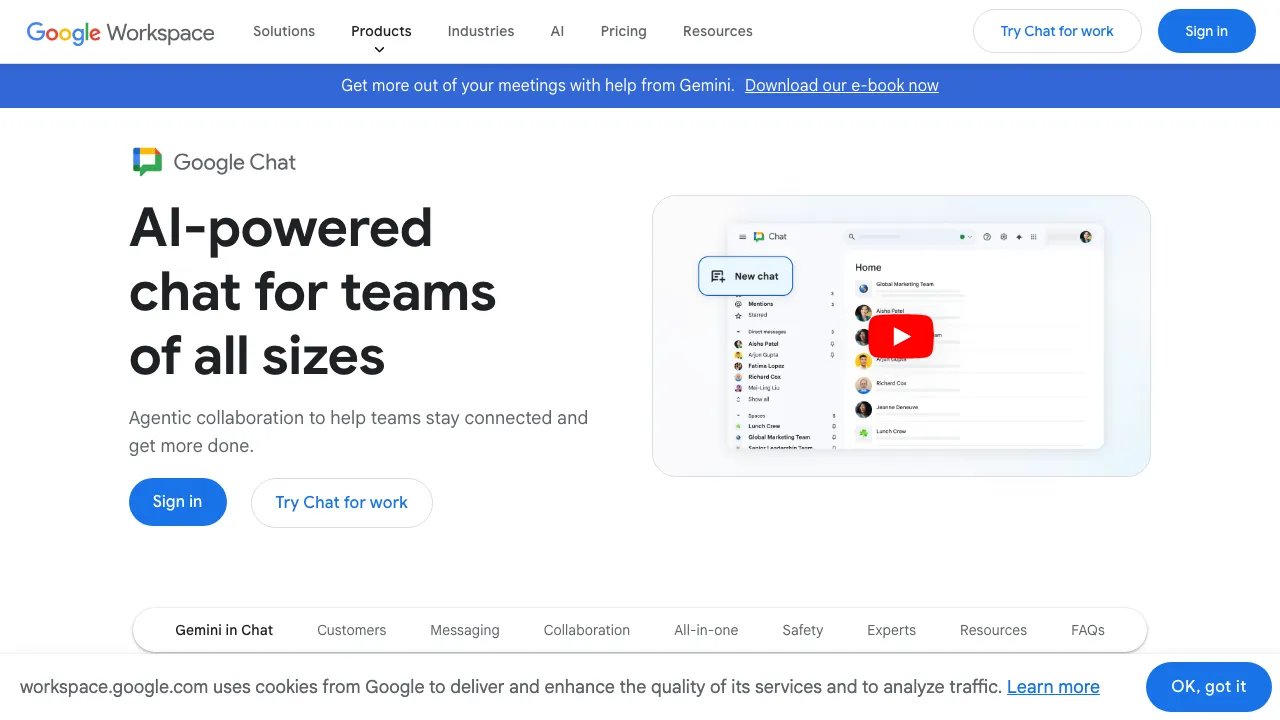This screenshot has height=720, width=1280.
Task: Click the Google Chat logo above the headline
Action: (213, 161)
